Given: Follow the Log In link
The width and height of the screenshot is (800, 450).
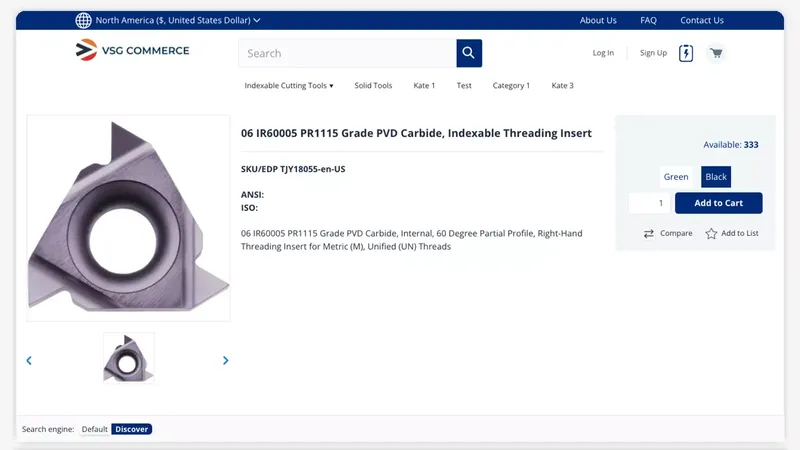Looking at the screenshot, I should [603, 53].
